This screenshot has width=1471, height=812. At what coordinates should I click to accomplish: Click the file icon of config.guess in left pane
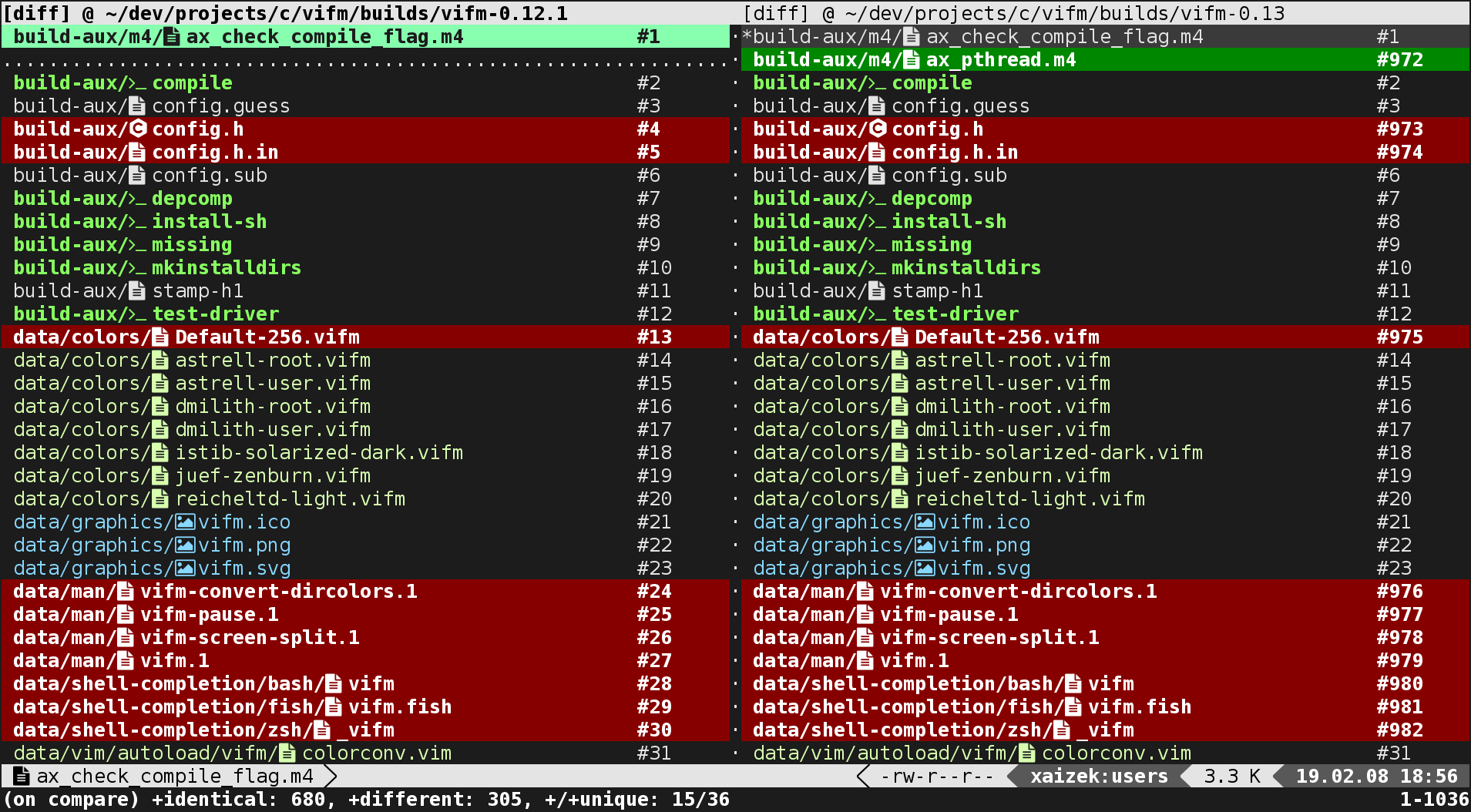[137, 106]
